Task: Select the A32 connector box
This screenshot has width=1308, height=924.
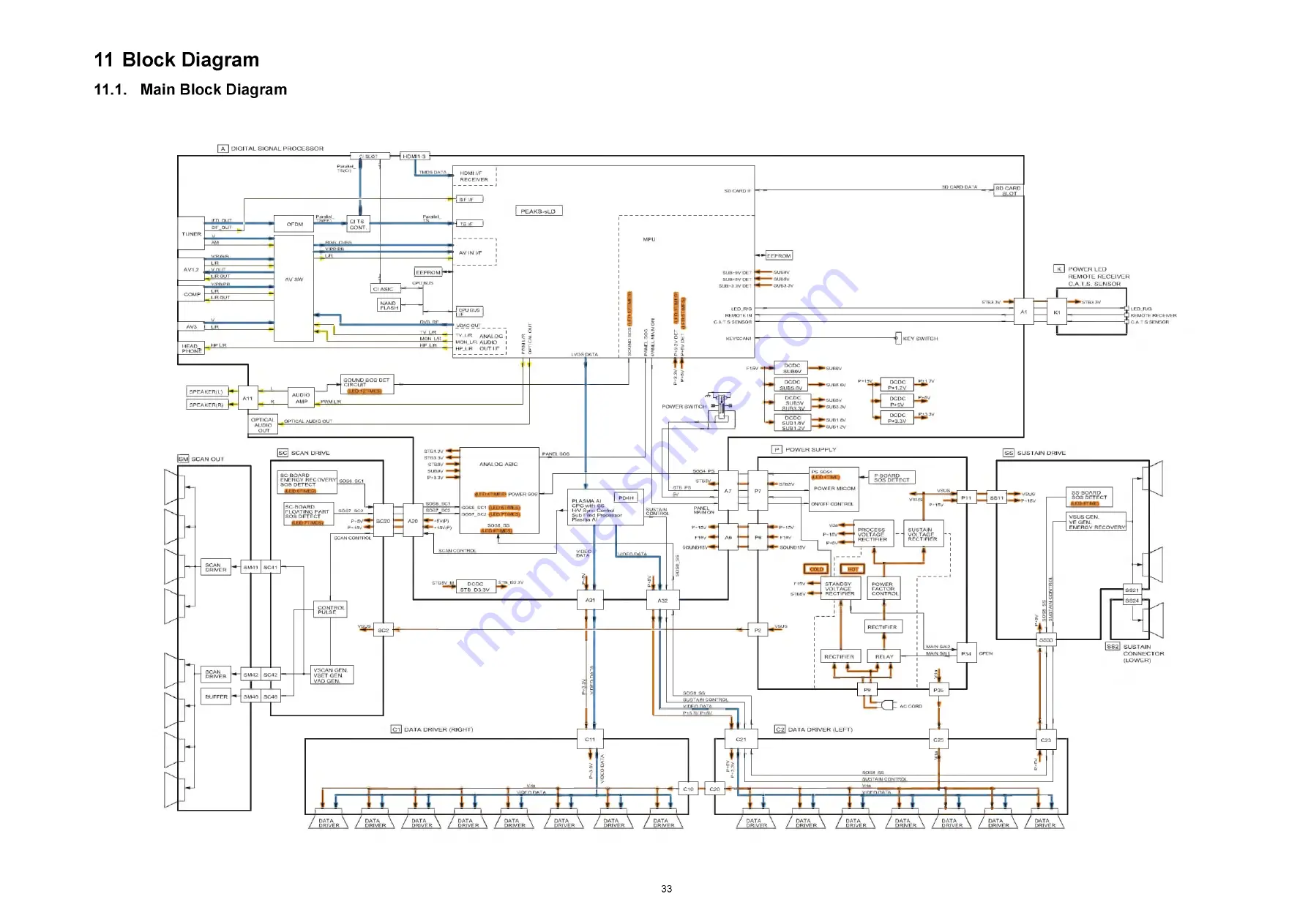Action: tap(662, 601)
